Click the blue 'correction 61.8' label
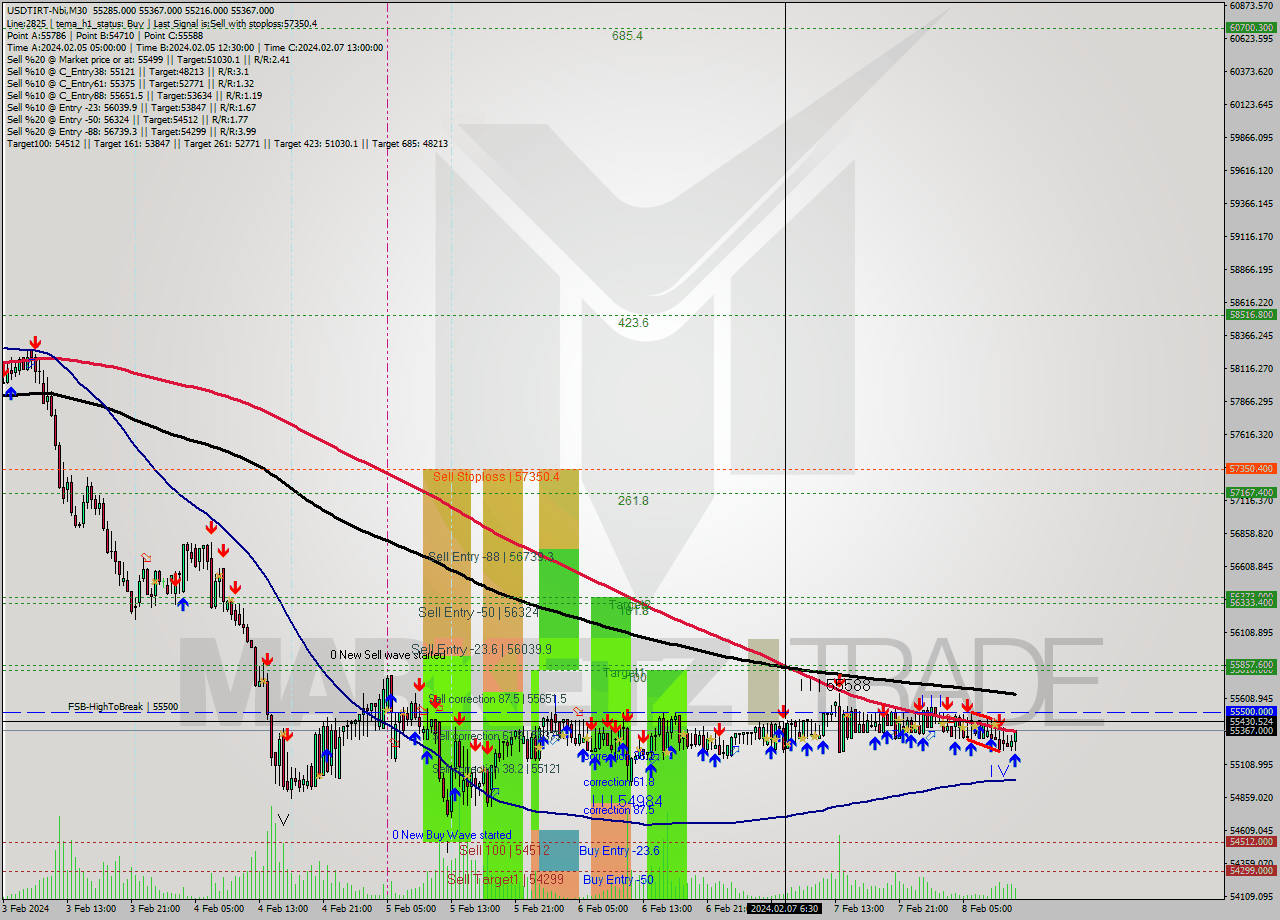Image resolution: width=1280 pixels, height=920 pixels. (619, 782)
